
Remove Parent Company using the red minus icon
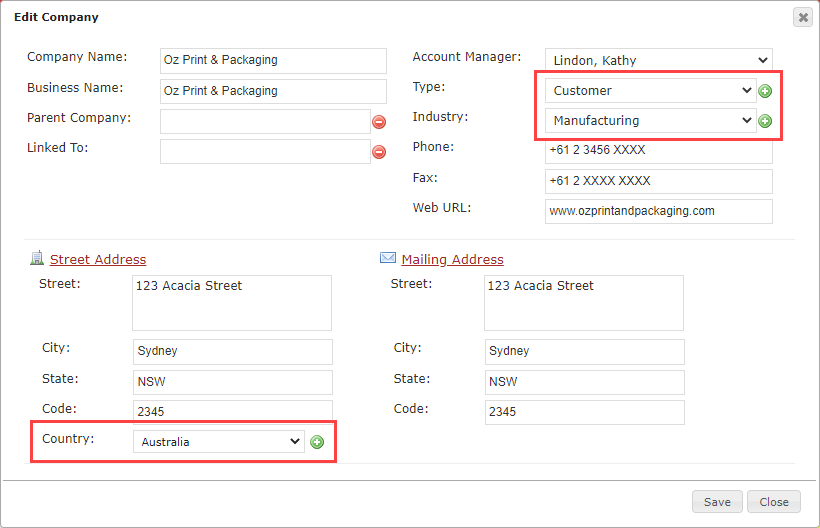click(379, 122)
